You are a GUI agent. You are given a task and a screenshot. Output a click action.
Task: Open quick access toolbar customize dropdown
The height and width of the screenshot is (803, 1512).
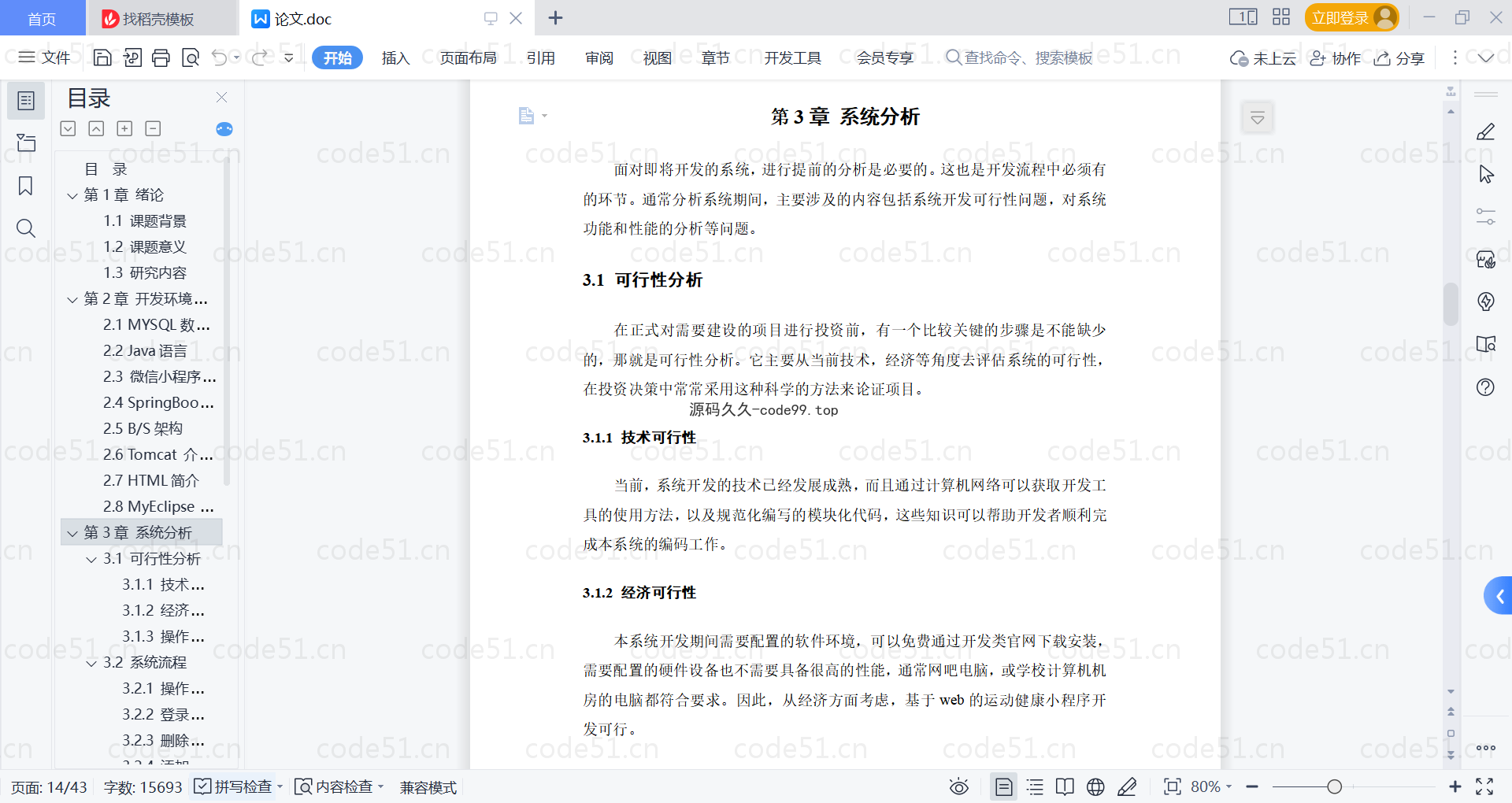pos(289,57)
